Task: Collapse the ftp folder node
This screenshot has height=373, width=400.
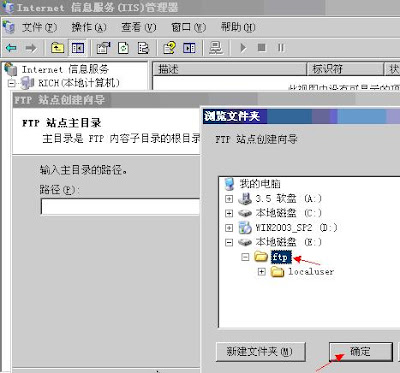Action: coord(245,257)
